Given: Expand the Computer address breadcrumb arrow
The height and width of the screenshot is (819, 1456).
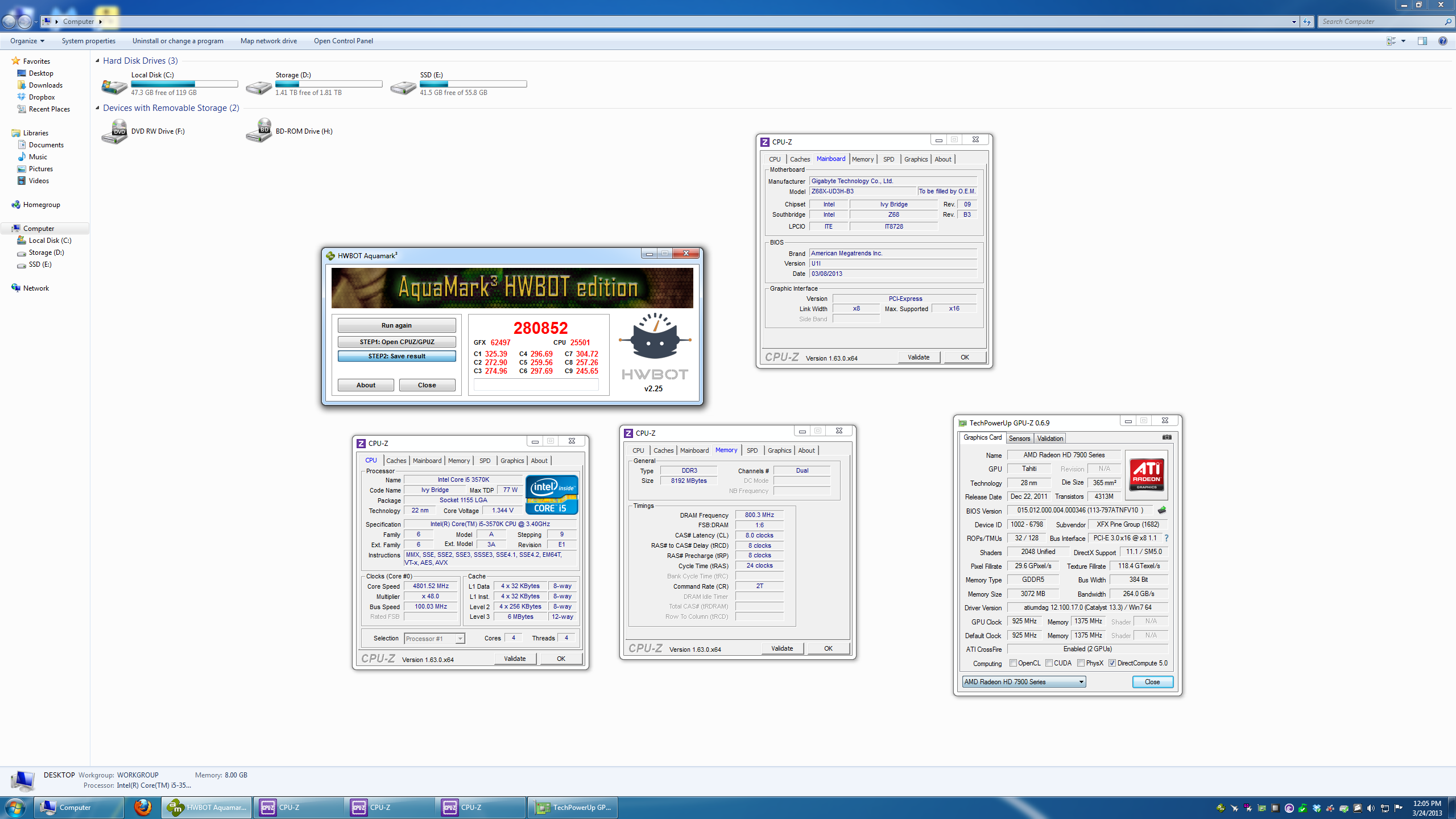Looking at the screenshot, I should pos(100,22).
